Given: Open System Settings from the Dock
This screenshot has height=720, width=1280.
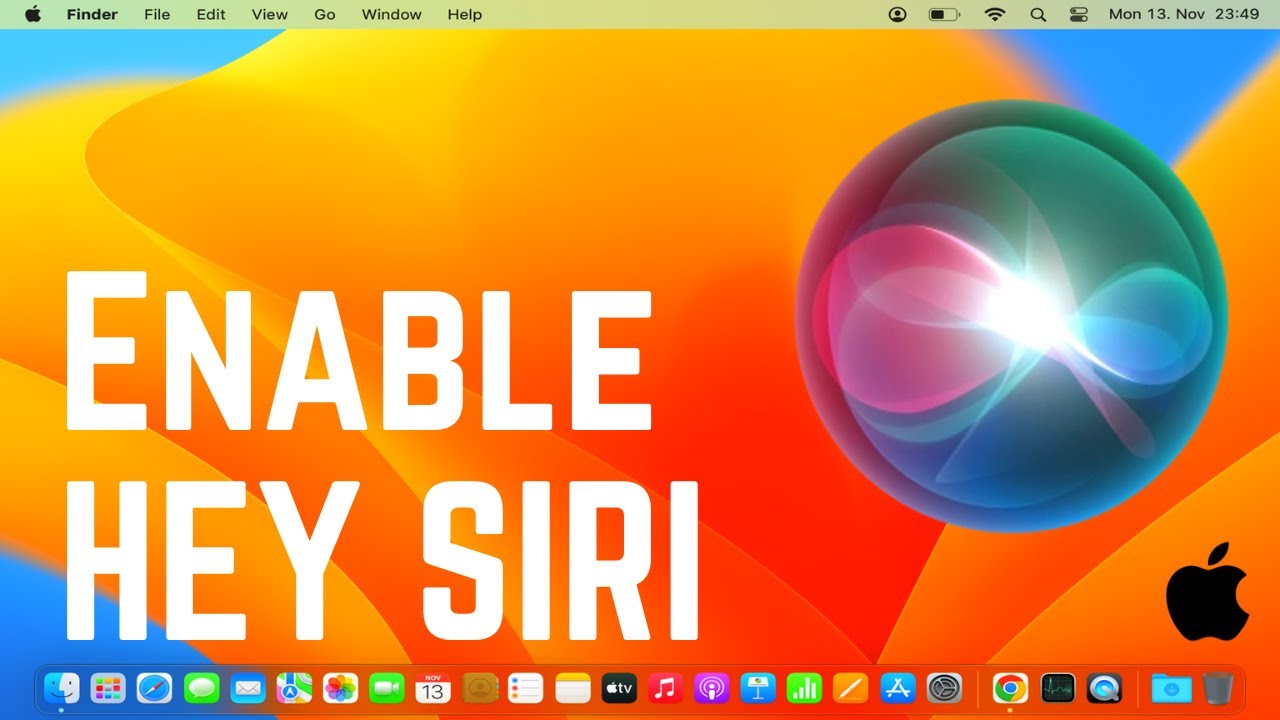Looking at the screenshot, I should point(944,688).
